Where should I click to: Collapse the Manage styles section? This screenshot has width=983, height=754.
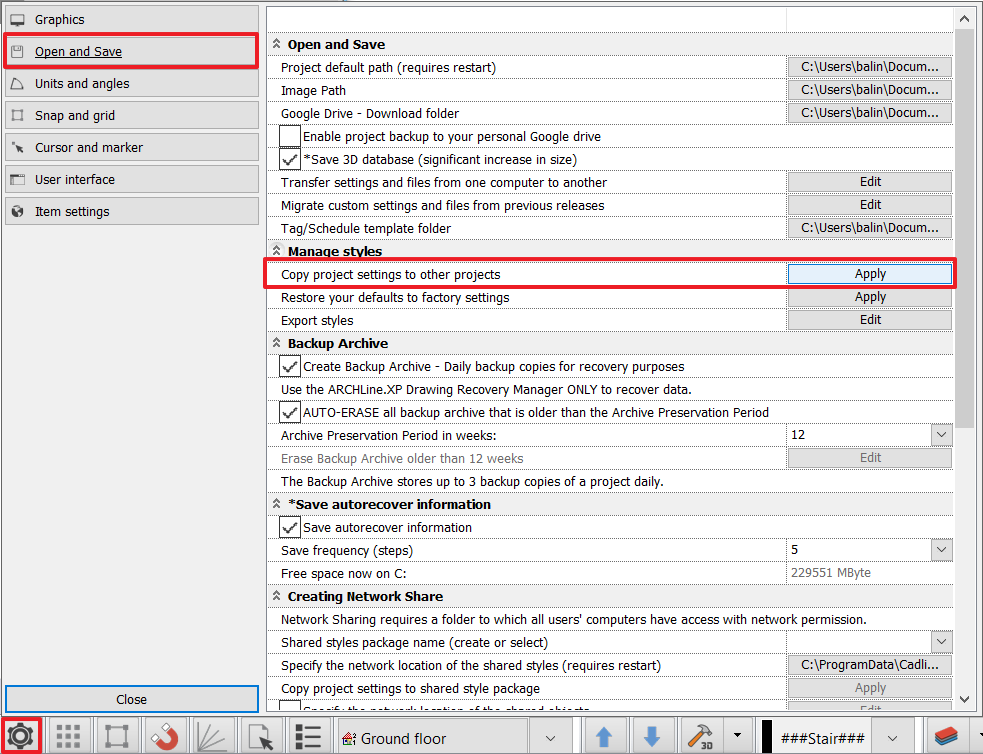coord(276,251)
